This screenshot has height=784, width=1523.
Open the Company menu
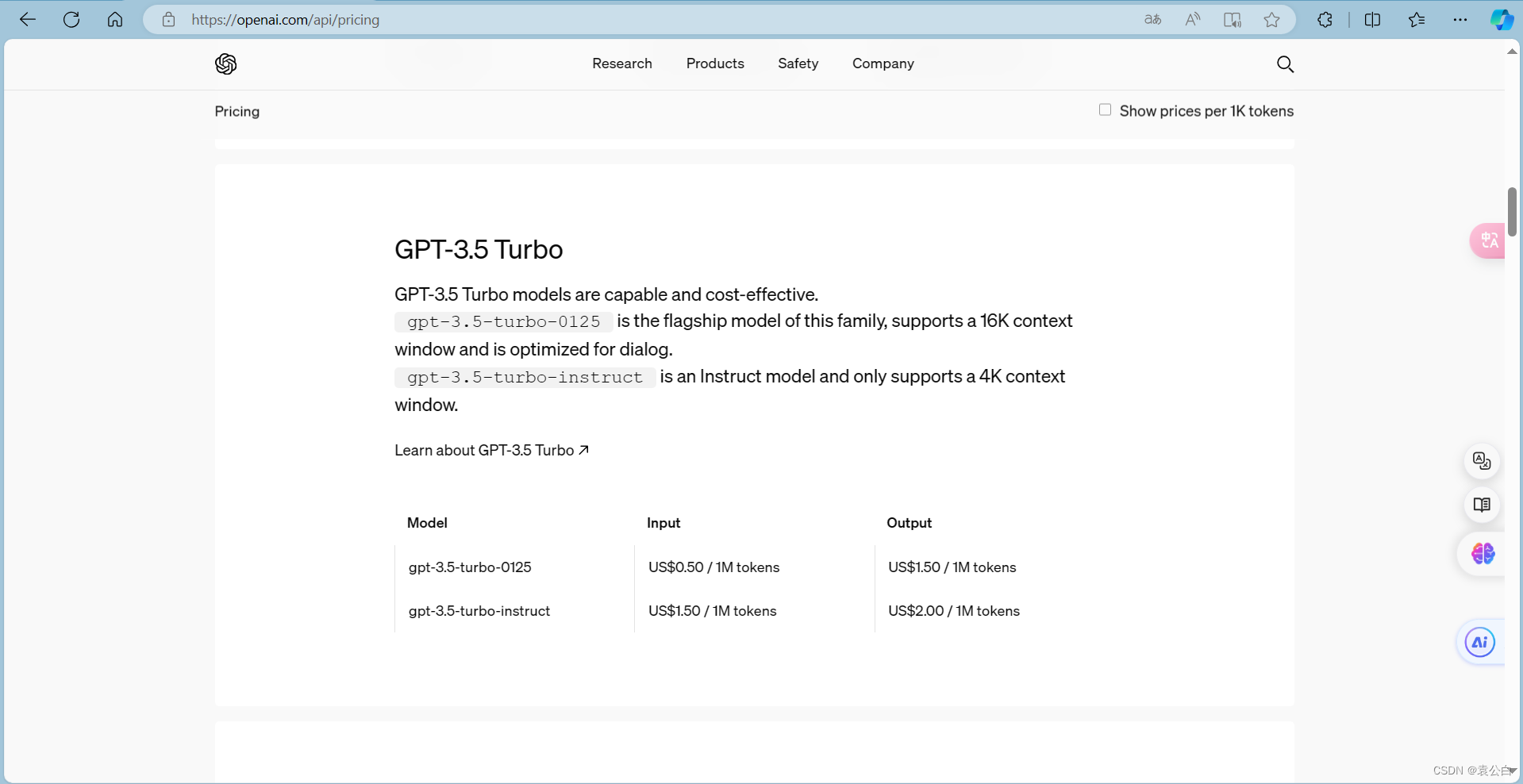coord(883,63)
